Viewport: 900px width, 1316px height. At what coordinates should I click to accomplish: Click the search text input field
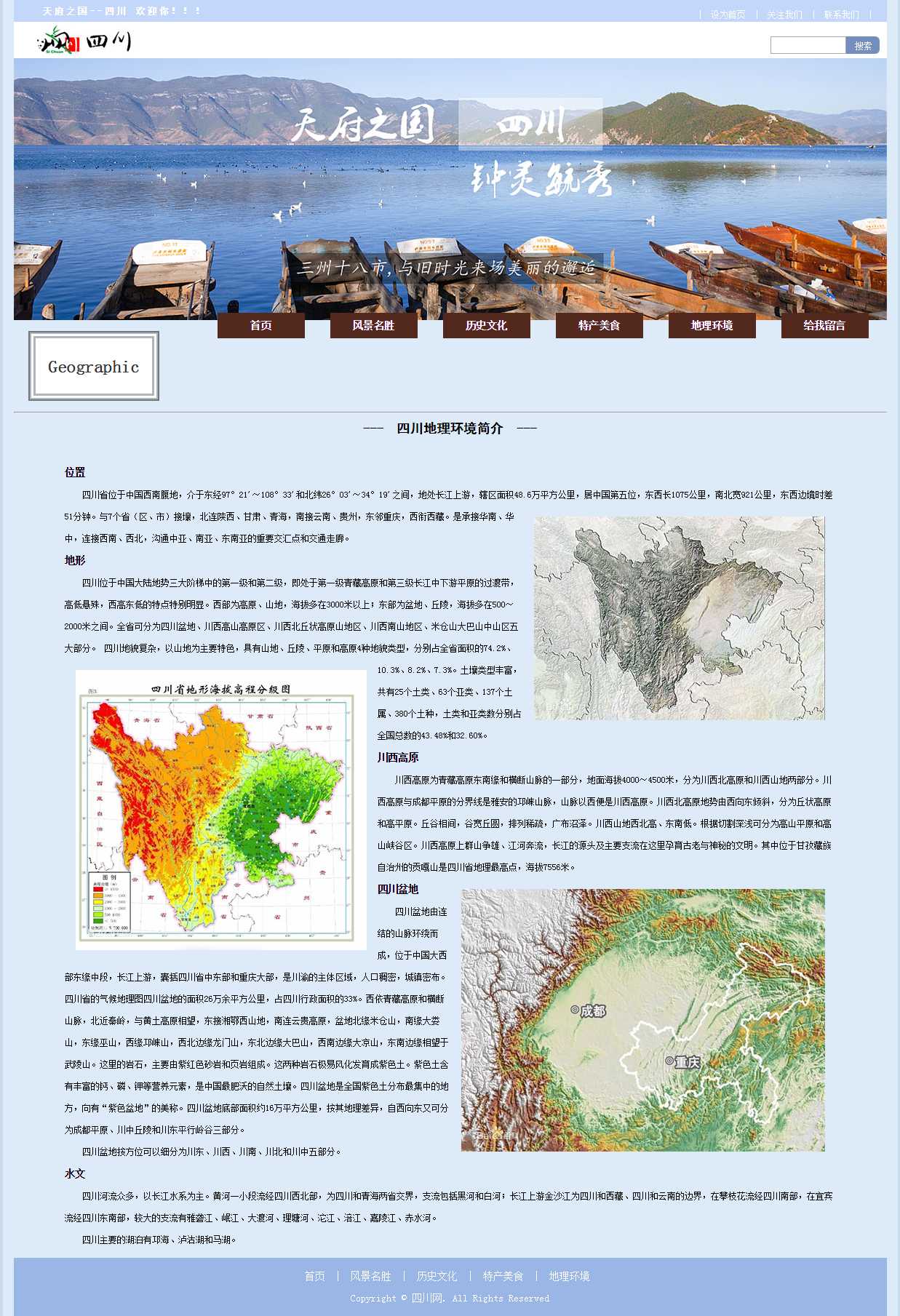coord(808,46)
